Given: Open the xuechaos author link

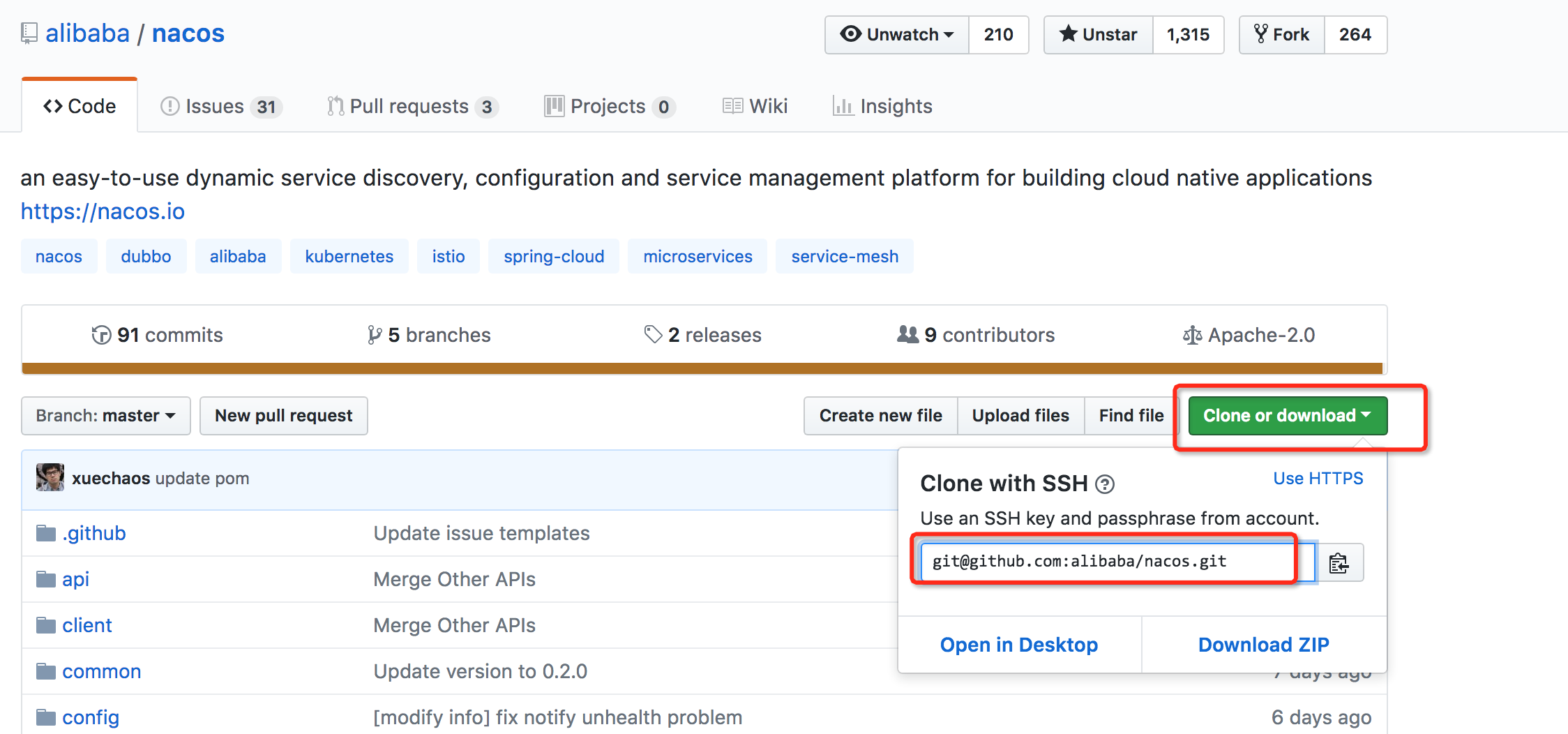Looking at the screenshot, I should (x=111, y=478).
